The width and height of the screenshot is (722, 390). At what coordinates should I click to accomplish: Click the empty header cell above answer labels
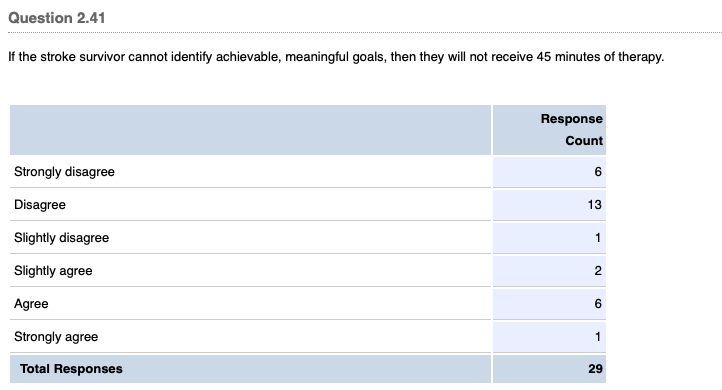click(250, 130)
